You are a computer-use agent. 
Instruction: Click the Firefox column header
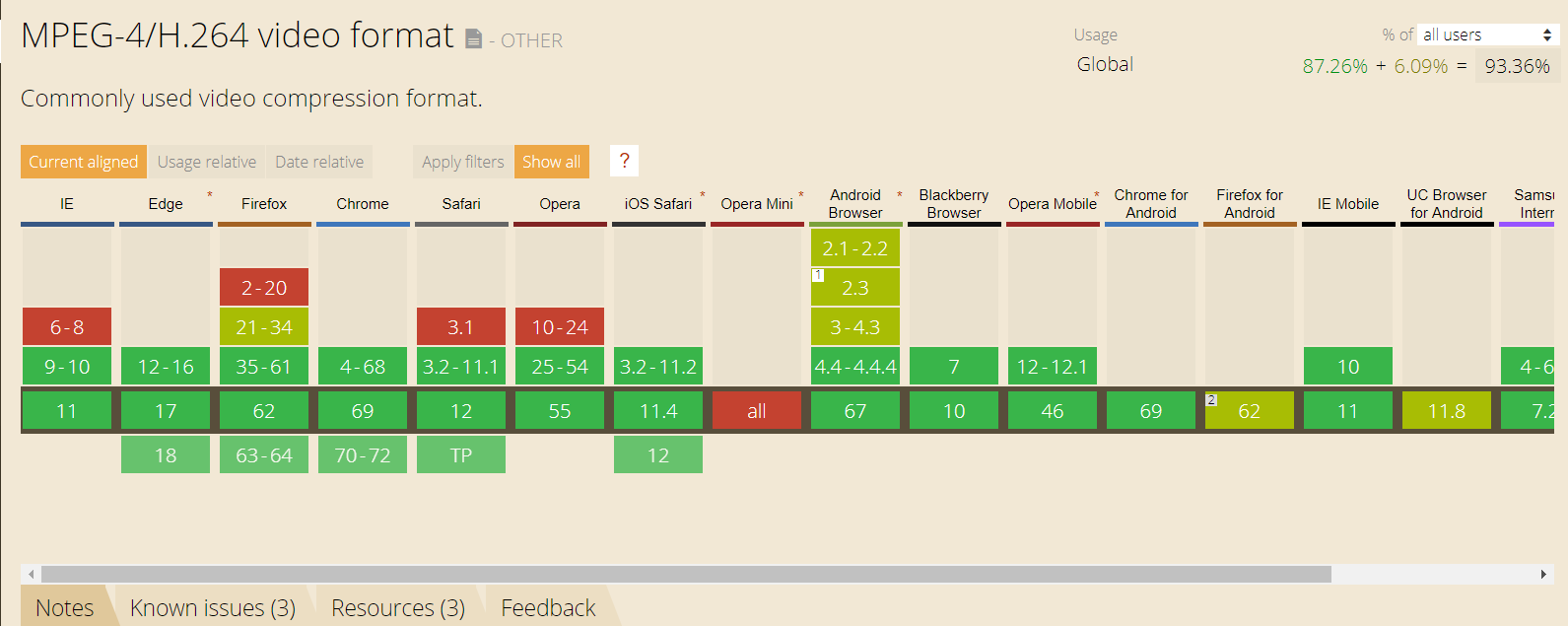264,204
